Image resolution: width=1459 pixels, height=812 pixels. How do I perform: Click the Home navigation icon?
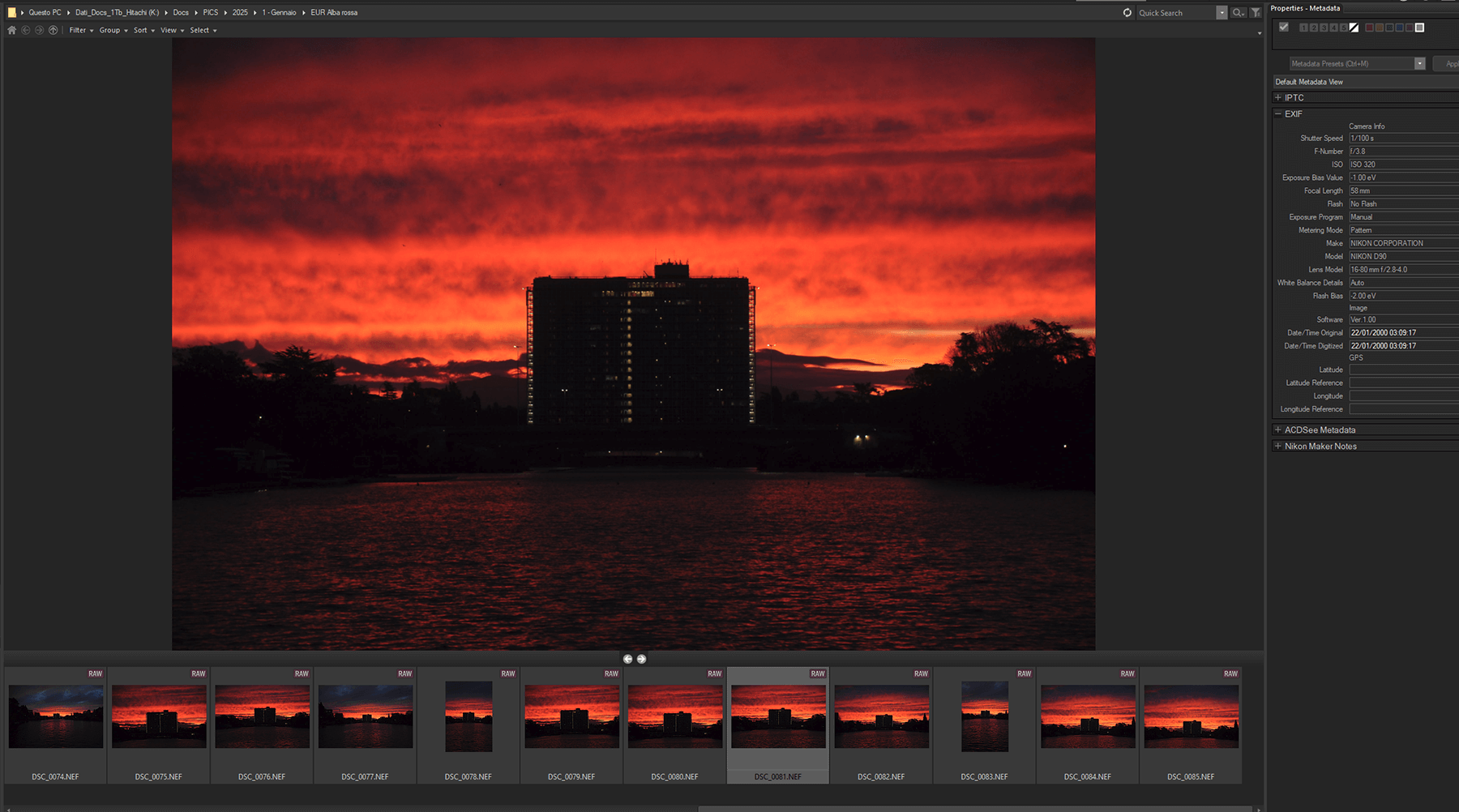pos(11,30)
